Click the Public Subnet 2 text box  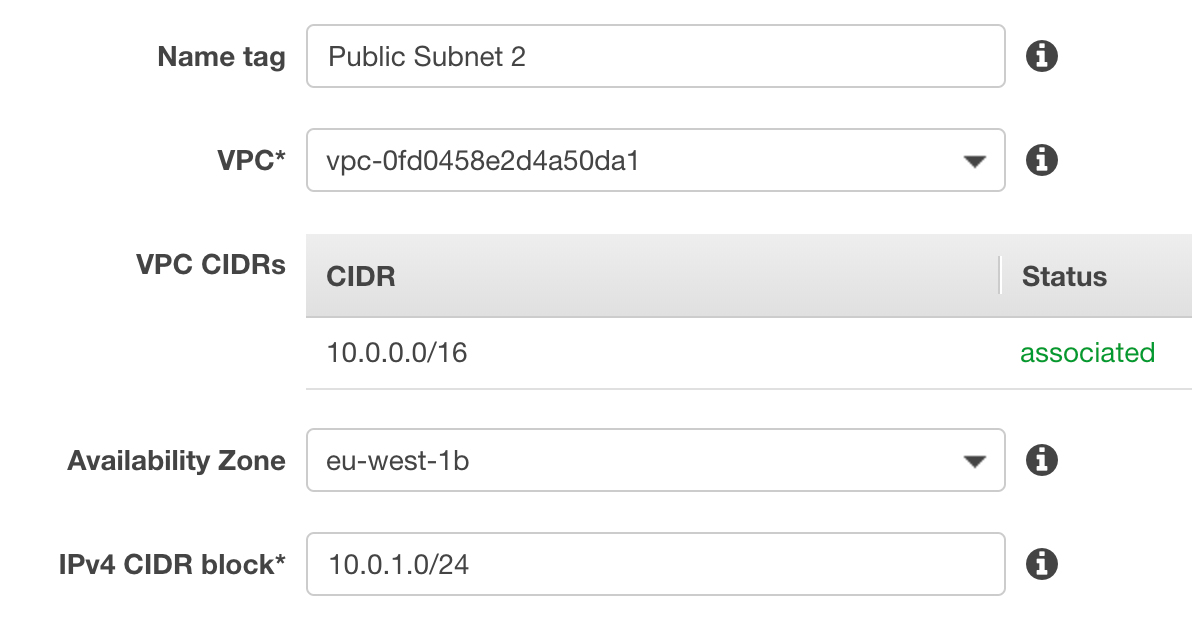click(x=655, y=56)
